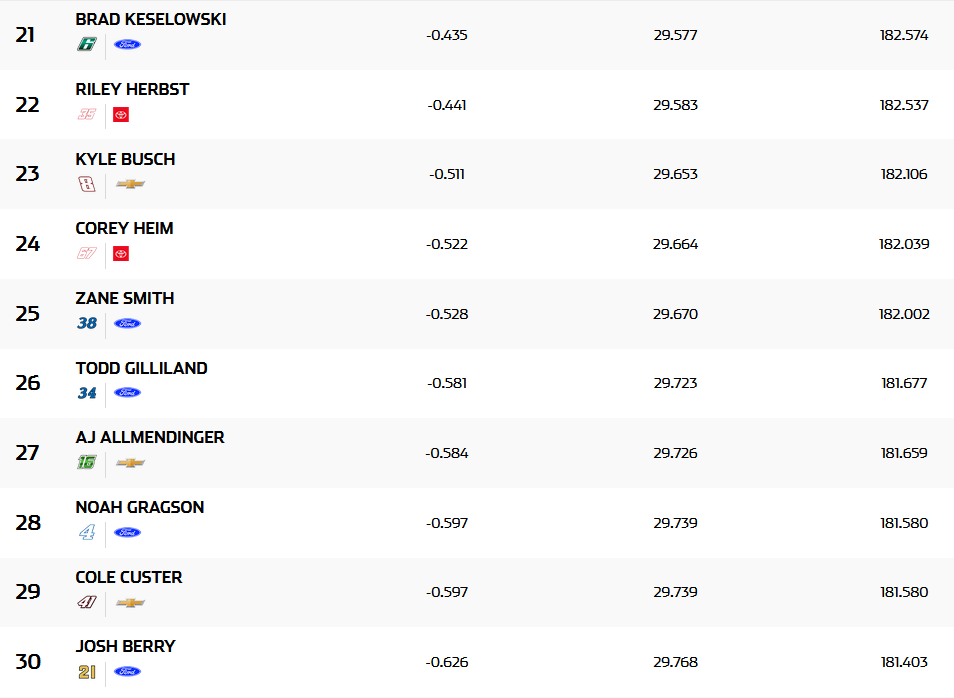Click Noah Gragson's number 4 car icon
This screenshot has height=698, width=954.
[x=87, y=532]
